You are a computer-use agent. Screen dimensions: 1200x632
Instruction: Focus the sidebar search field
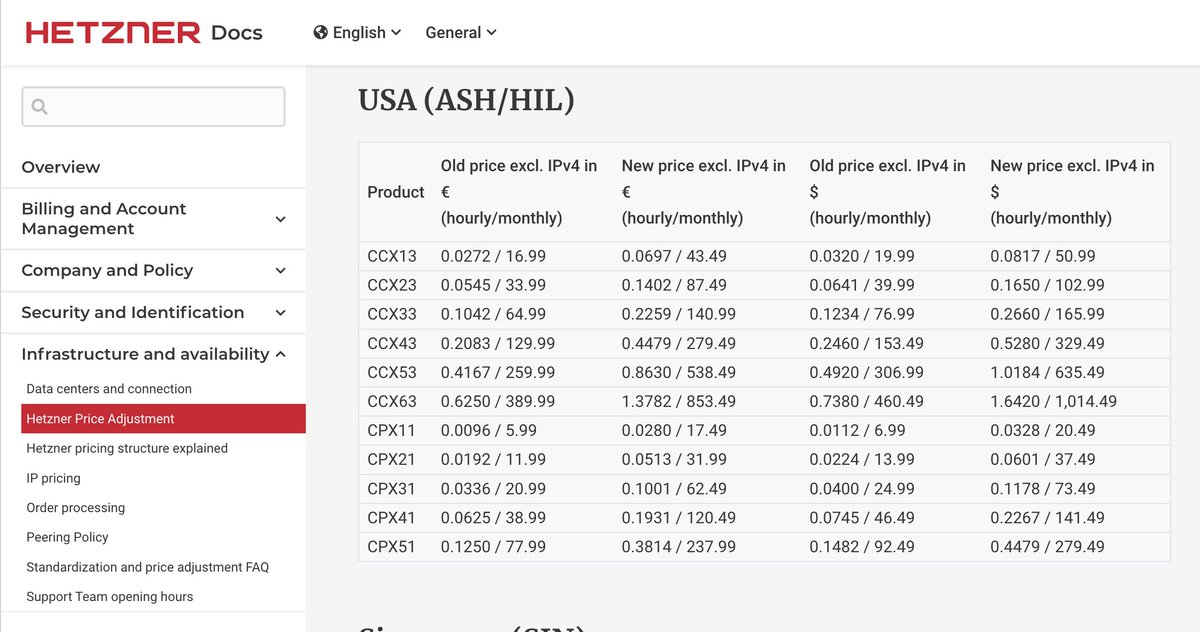153,106
